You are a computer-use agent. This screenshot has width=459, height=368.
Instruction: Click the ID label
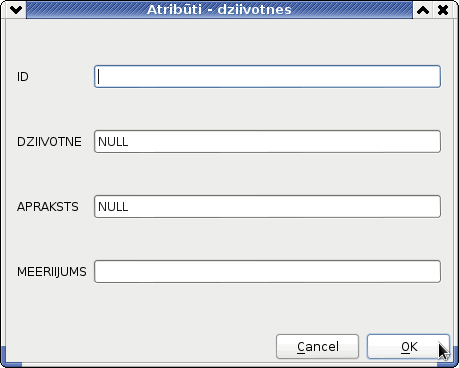pyautogui.click(x=23, y=77)
